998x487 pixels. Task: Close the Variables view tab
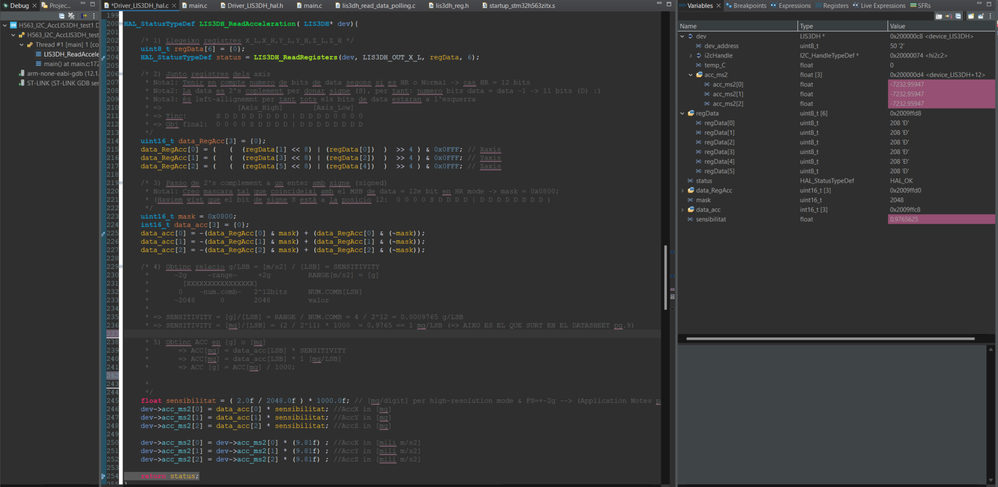pyautogui.click(x=718, y=6)
